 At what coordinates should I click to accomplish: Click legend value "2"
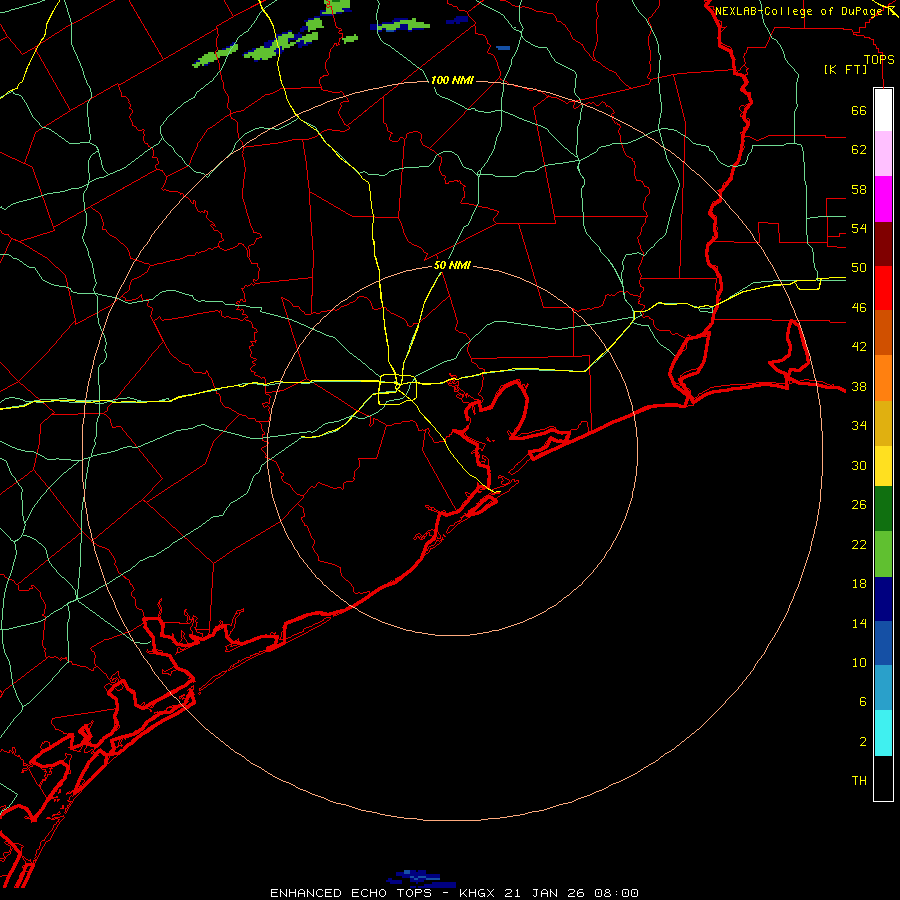point(863,742)
